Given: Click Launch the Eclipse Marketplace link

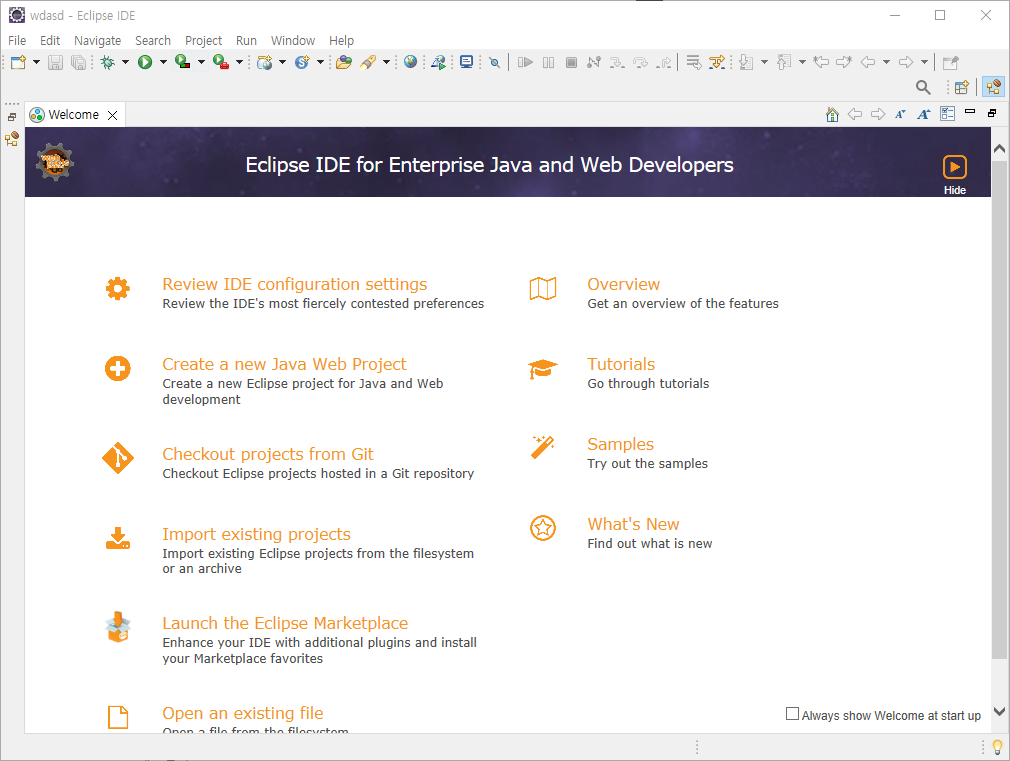Looking at the screenshot, I should coord(285,623).
